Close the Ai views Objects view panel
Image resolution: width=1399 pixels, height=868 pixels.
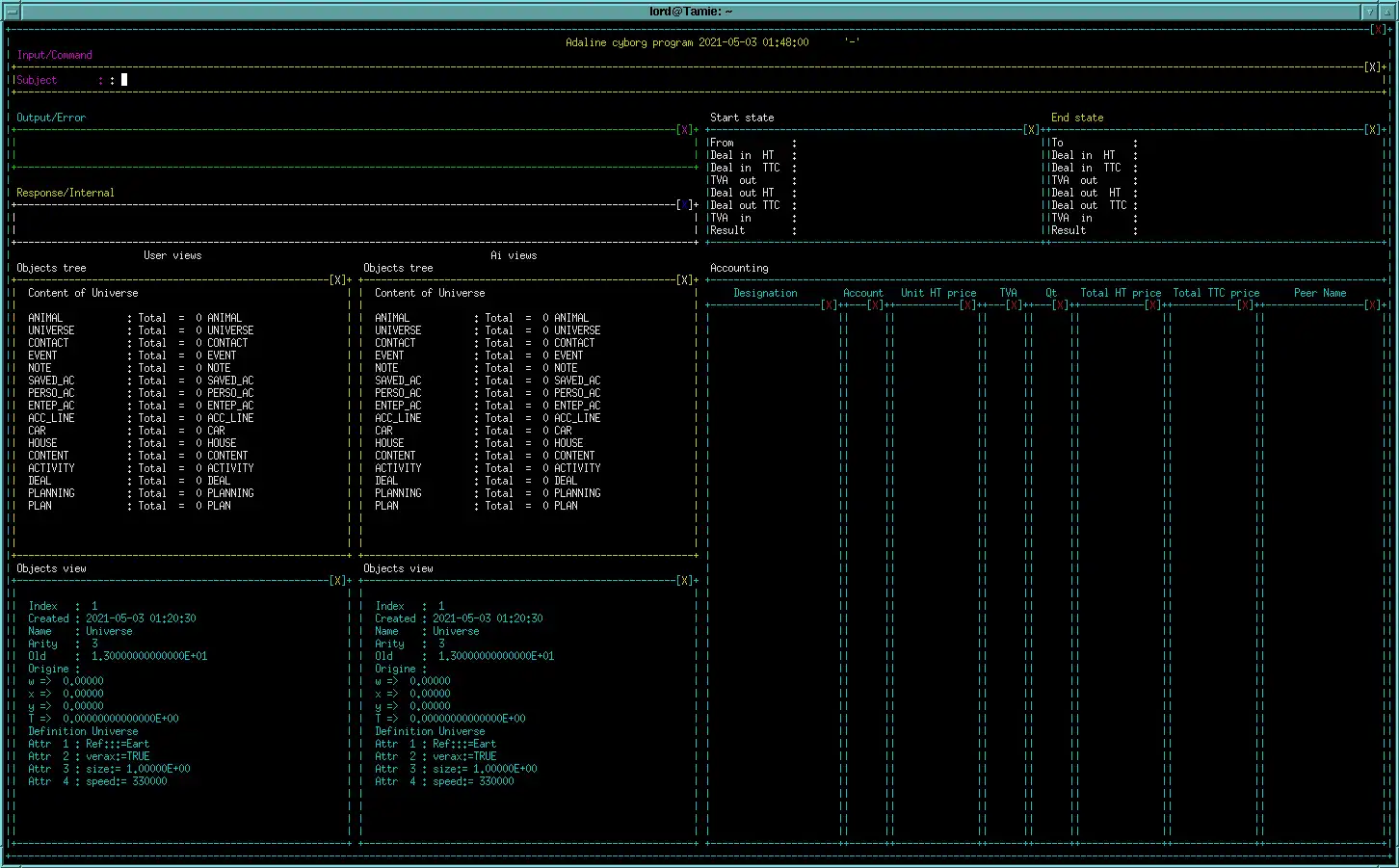(x=684, y=581)
